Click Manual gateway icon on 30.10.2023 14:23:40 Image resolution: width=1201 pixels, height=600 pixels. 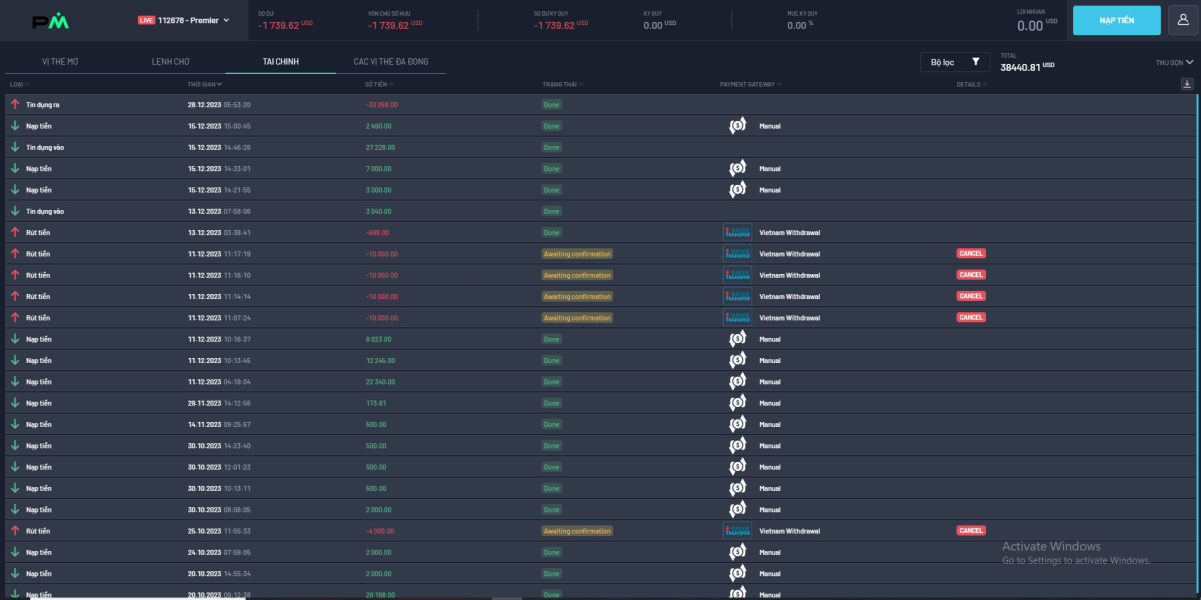[737, 446]
